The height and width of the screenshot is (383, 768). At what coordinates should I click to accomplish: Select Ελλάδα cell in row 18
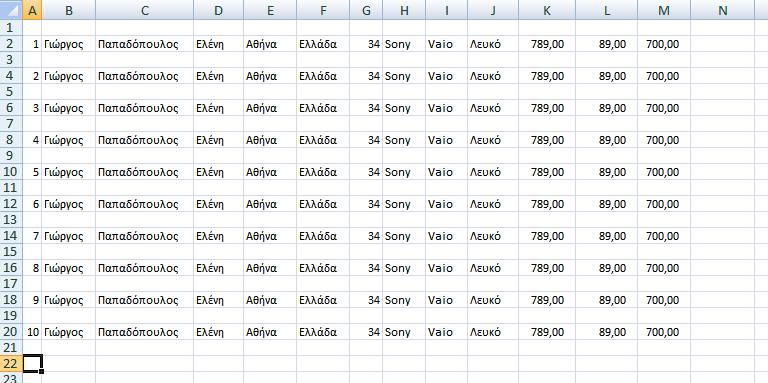tap(323, 300)
